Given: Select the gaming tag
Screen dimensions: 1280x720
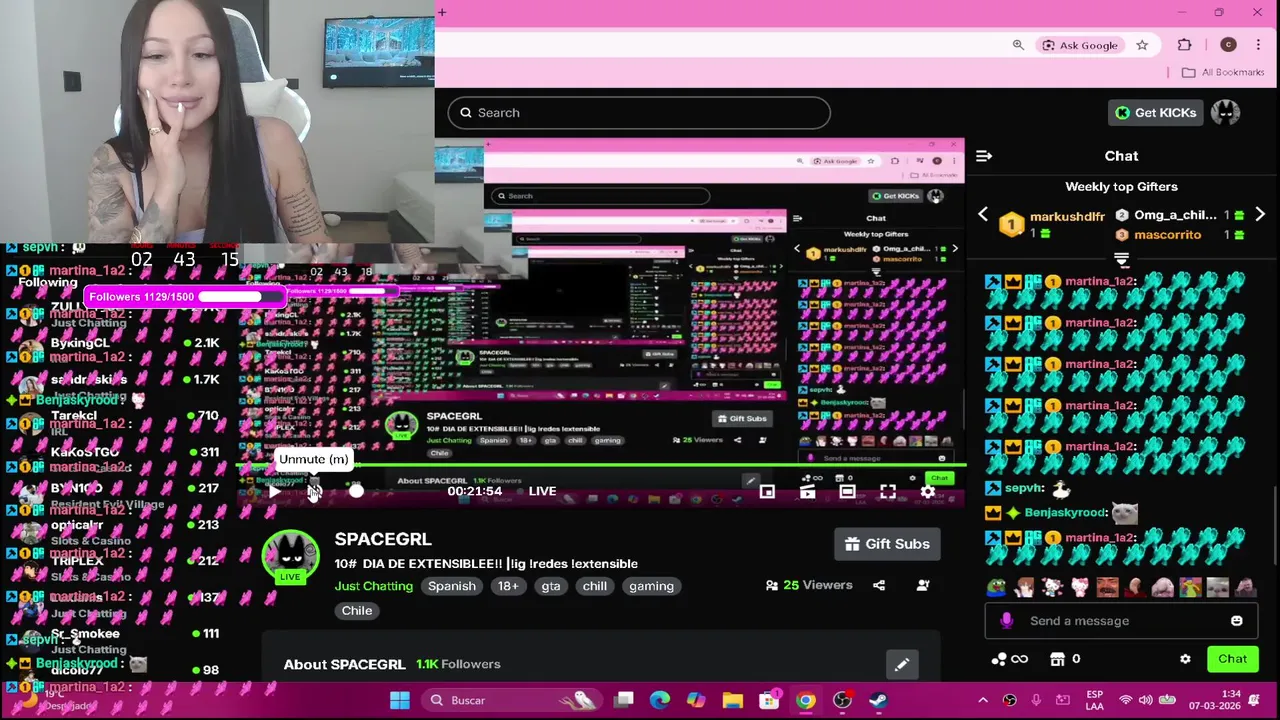Looking at the screenshot, I should pyautogui.click(x=651, y=586).
